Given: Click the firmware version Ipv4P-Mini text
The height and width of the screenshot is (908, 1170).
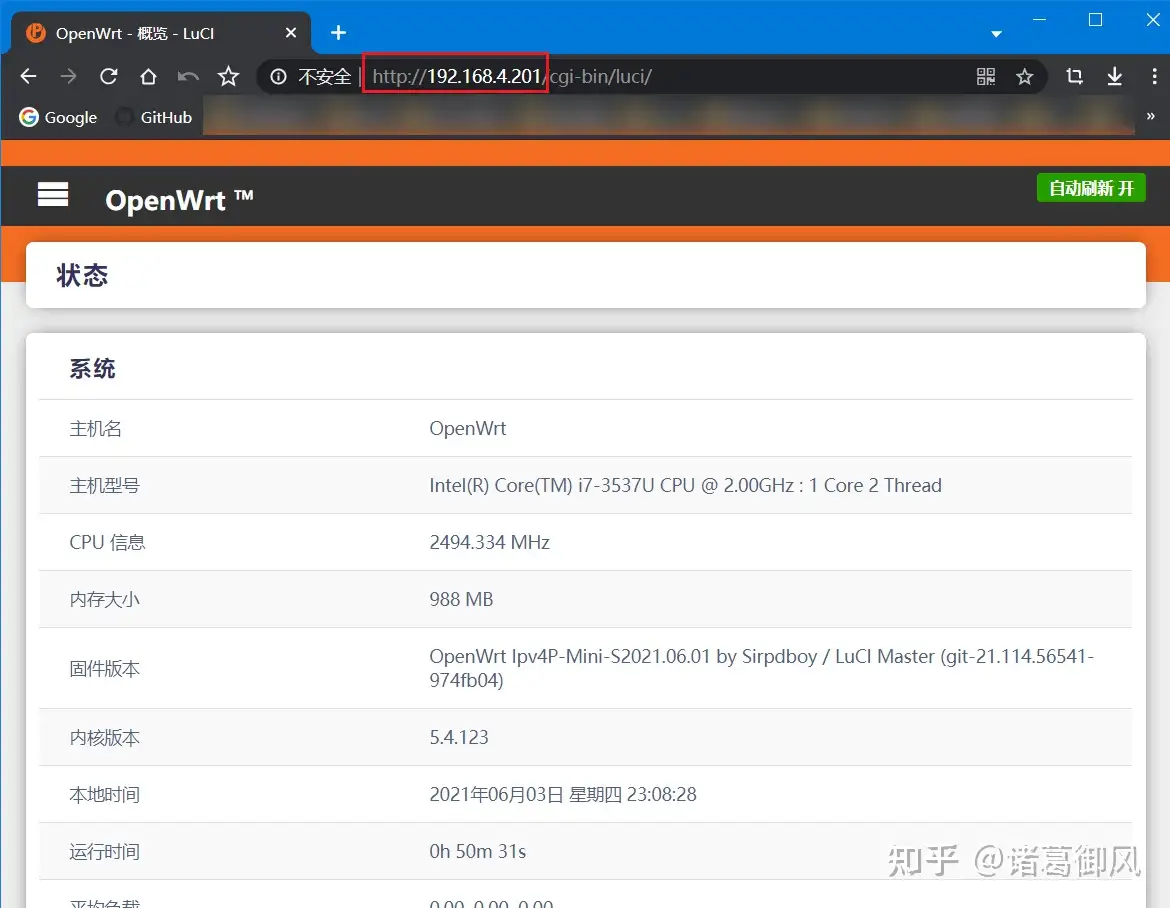Looking at the screenshot, I should 762,668.
